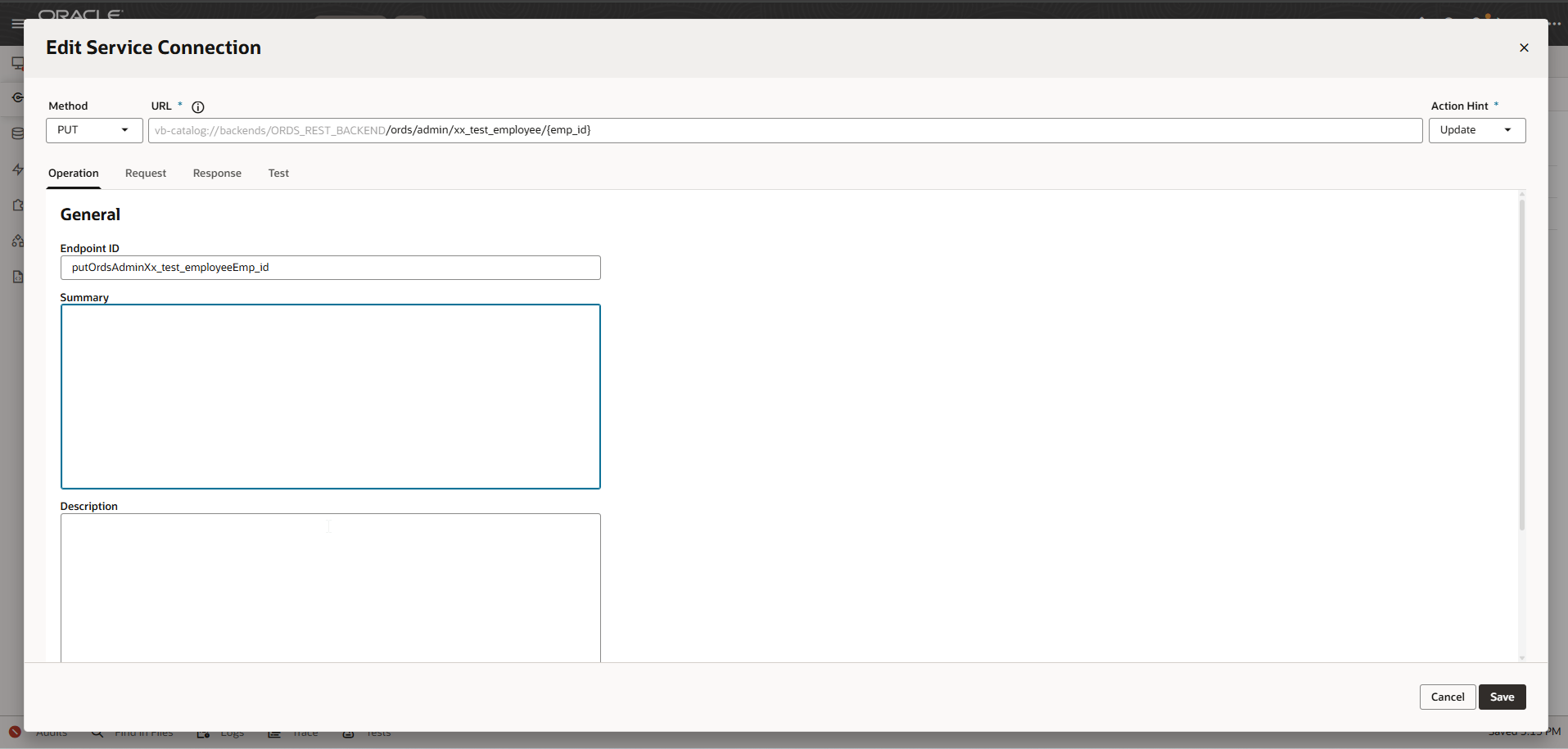Open the Method dropdown showing PUT
Image resolution: width=1568 pixels, height=749 pixels.
(93, 130)
